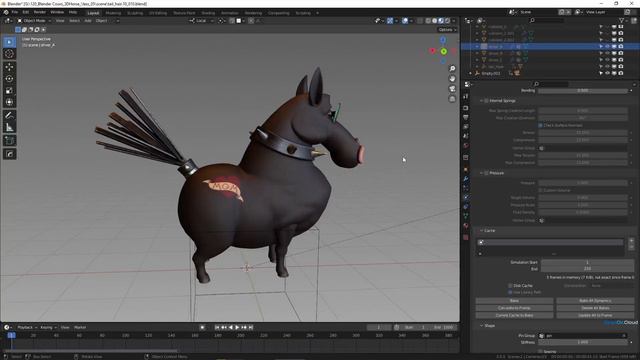
Task: Click Bake All Dynamics button
Action: pyautogui.click(x=595, y=301)
